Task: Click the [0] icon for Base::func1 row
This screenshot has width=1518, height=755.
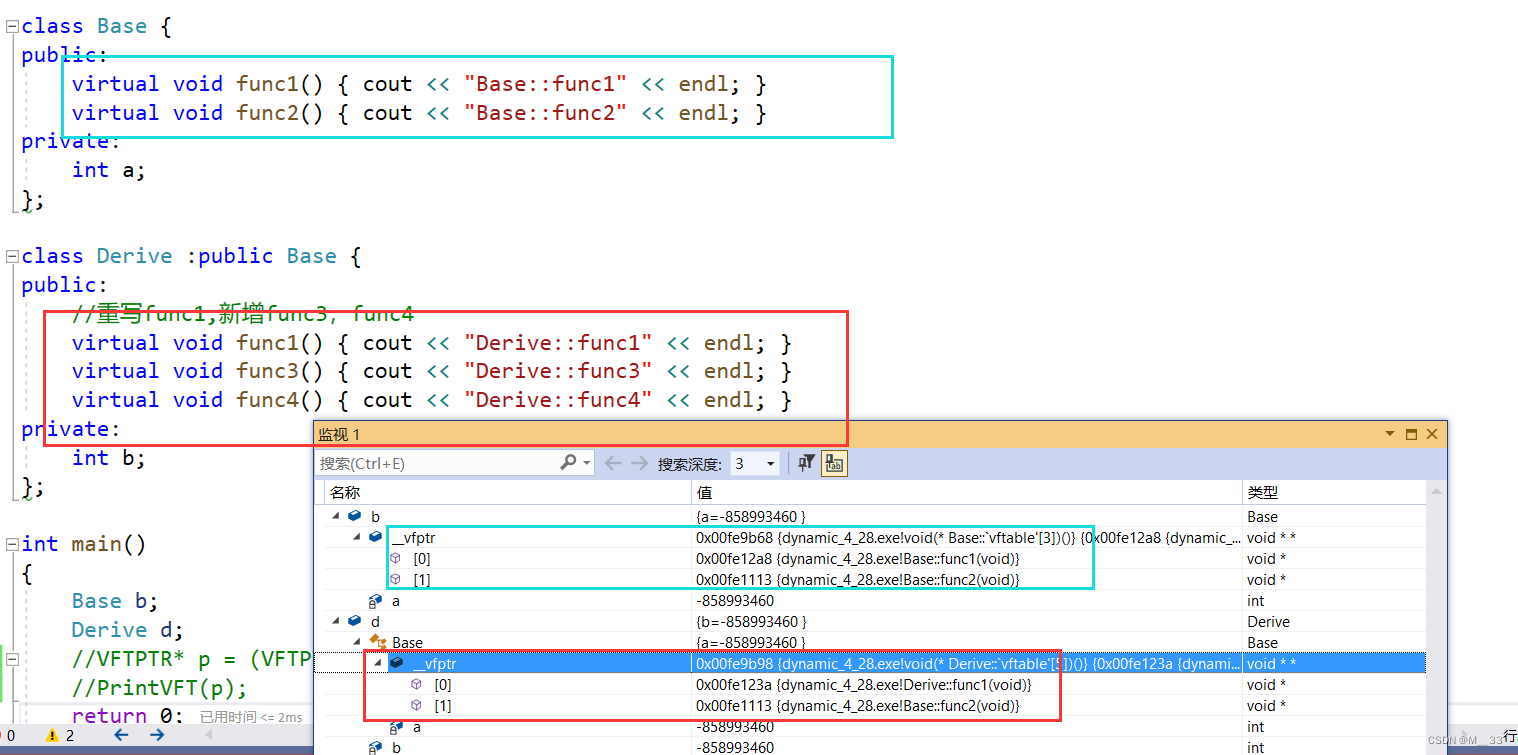Action: [x=395, y=558]
